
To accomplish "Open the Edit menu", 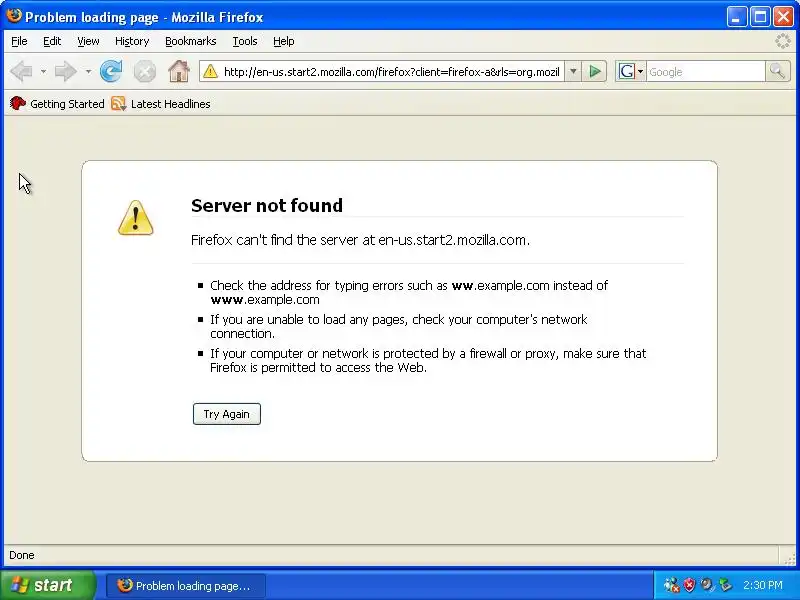I will 52,41.
